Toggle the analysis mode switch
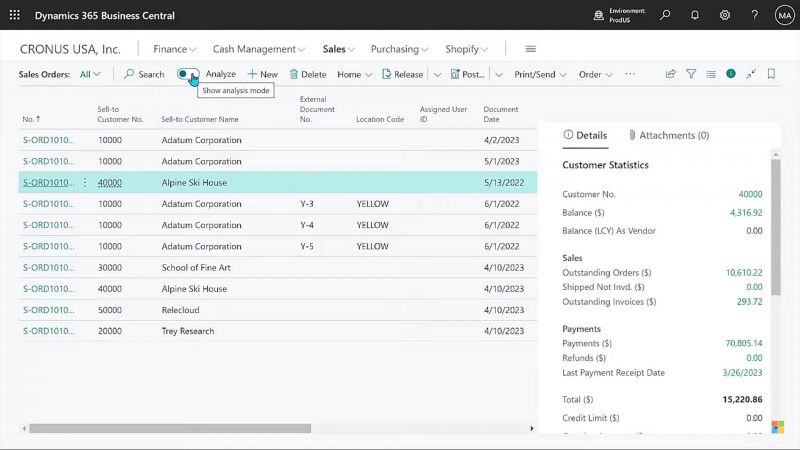800x450 pixels. [188, 74]
